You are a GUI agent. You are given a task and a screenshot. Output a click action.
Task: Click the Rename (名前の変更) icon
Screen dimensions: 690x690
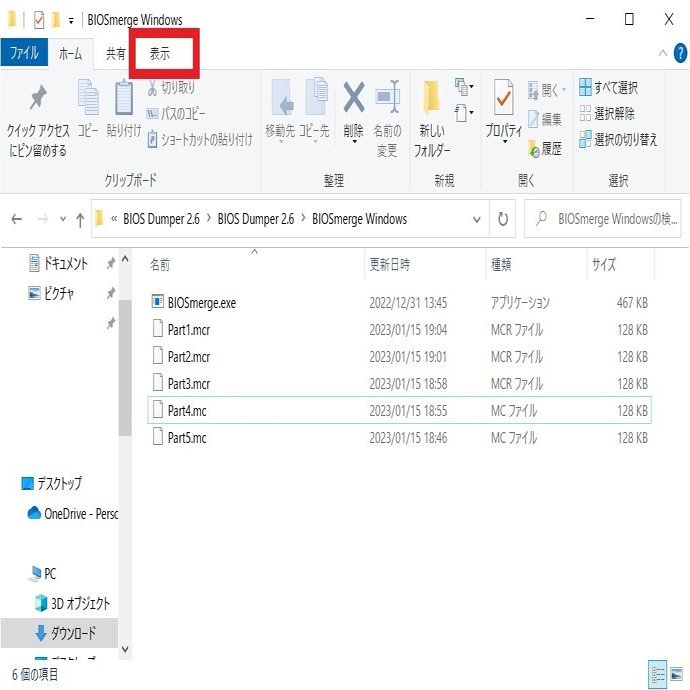(388, 97)
